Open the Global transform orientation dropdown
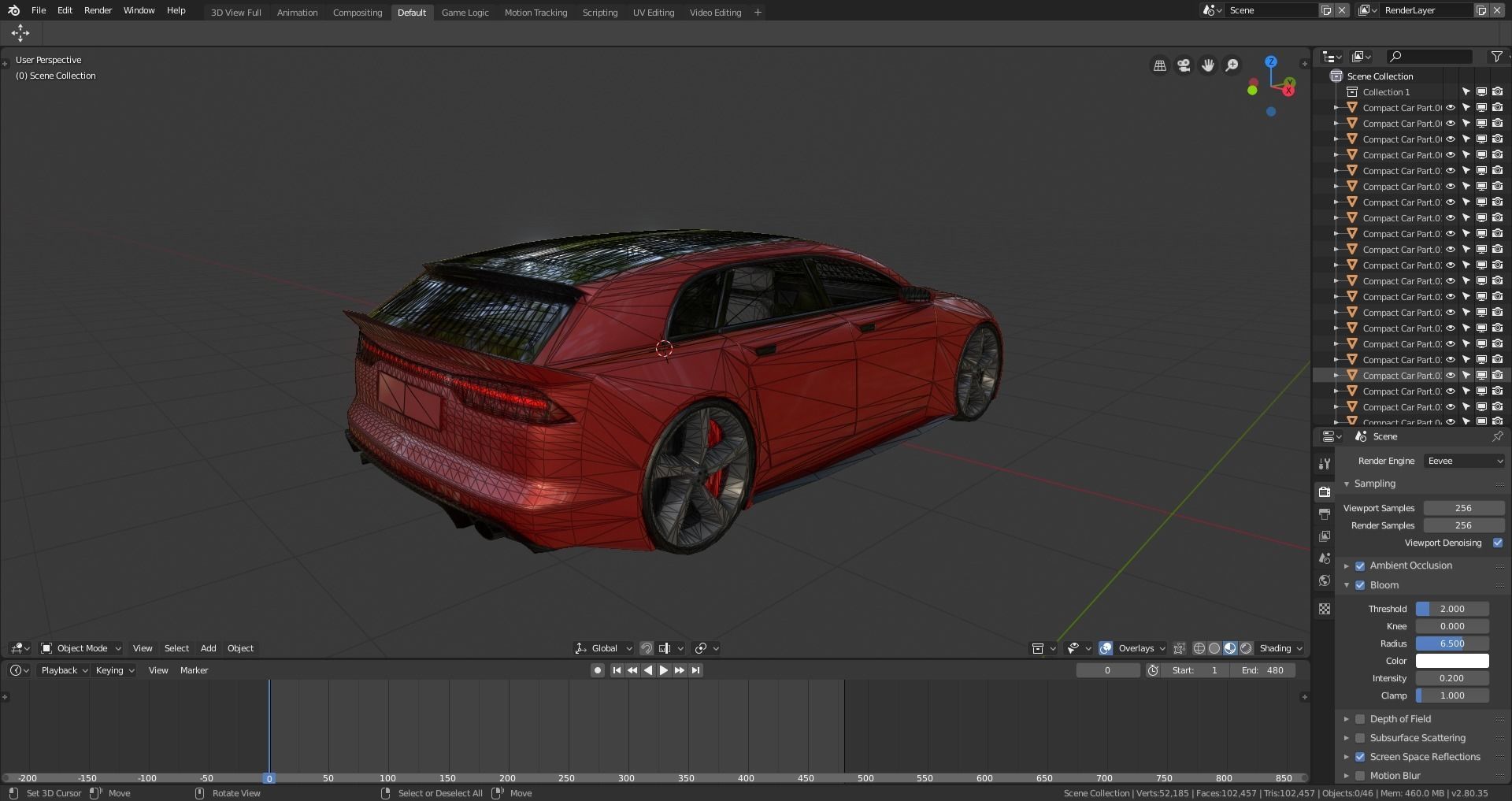The width and height of the screenshot is (1512, 801). 604,648
